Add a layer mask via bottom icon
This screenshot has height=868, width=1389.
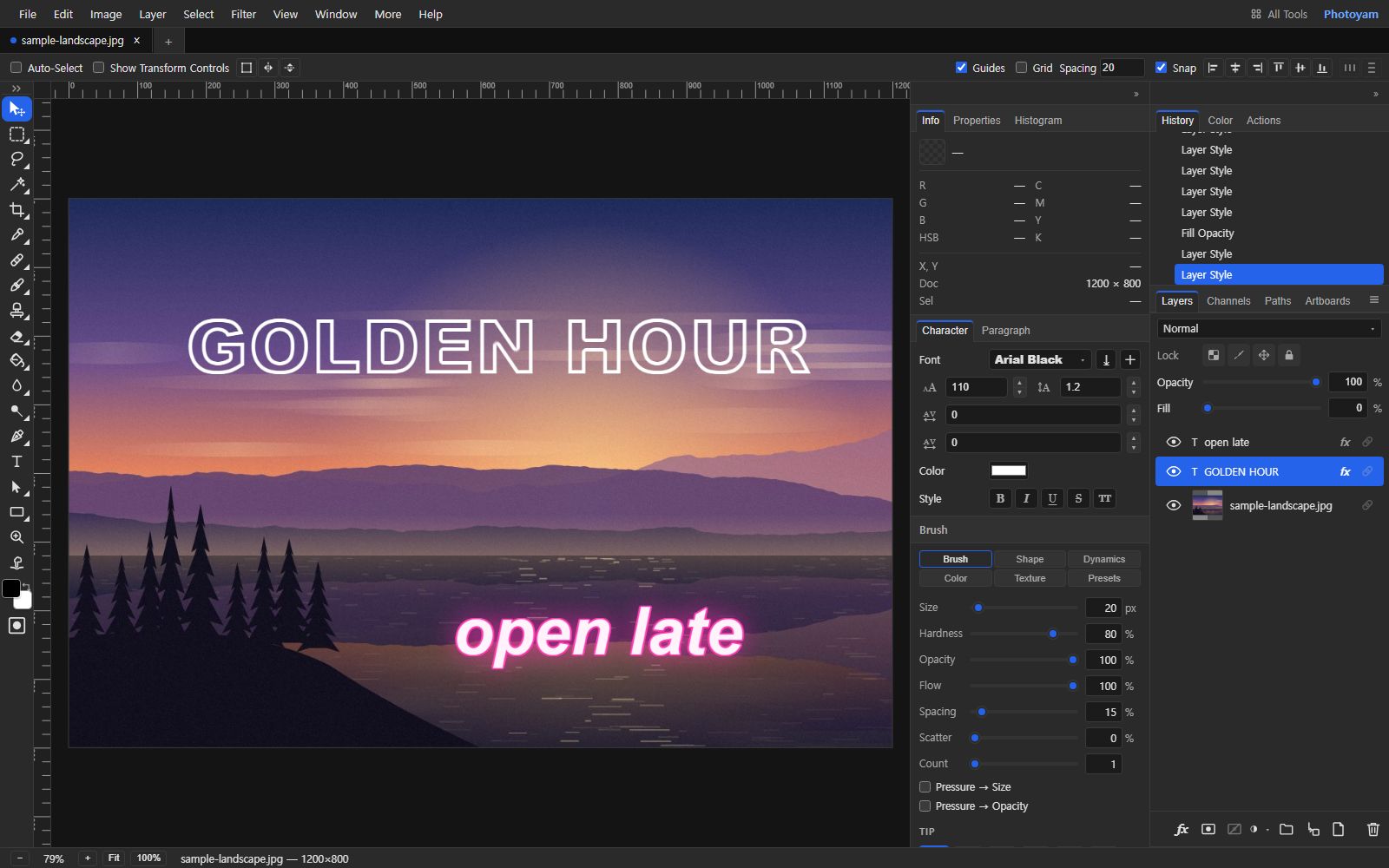(1208, 829)
